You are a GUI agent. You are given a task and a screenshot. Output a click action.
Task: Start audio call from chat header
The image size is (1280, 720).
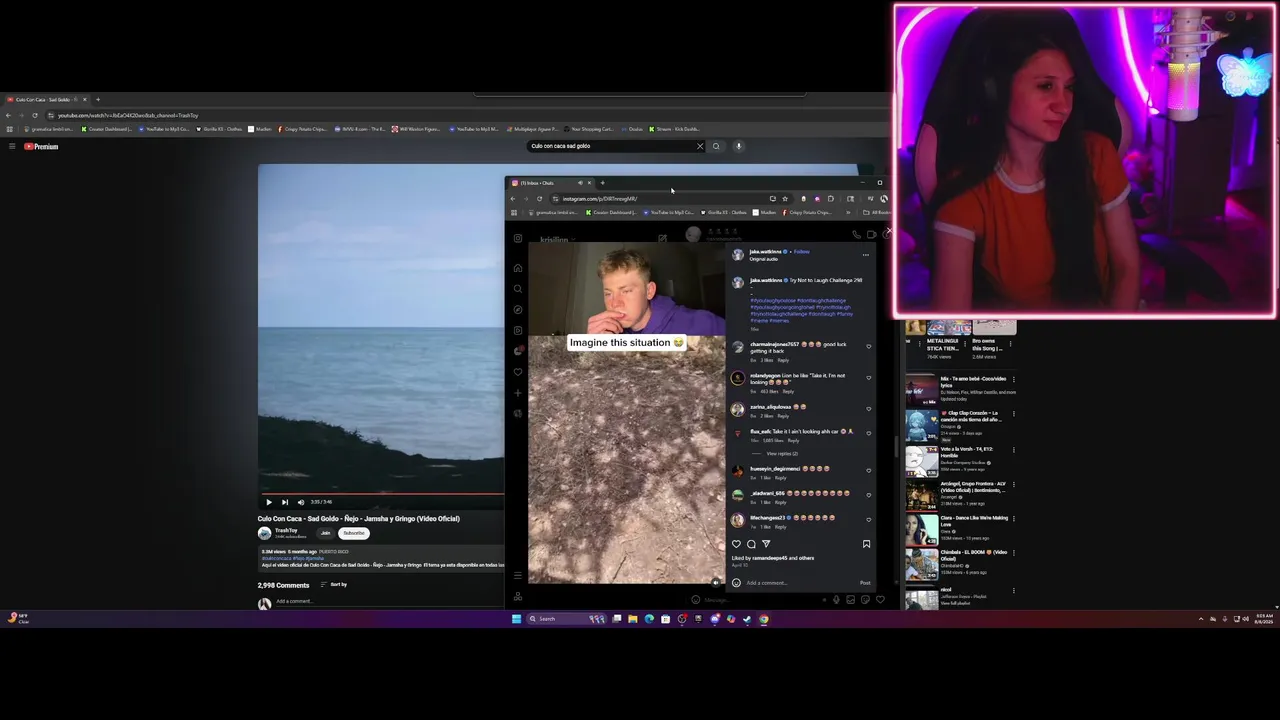click(x=857, y=235)
